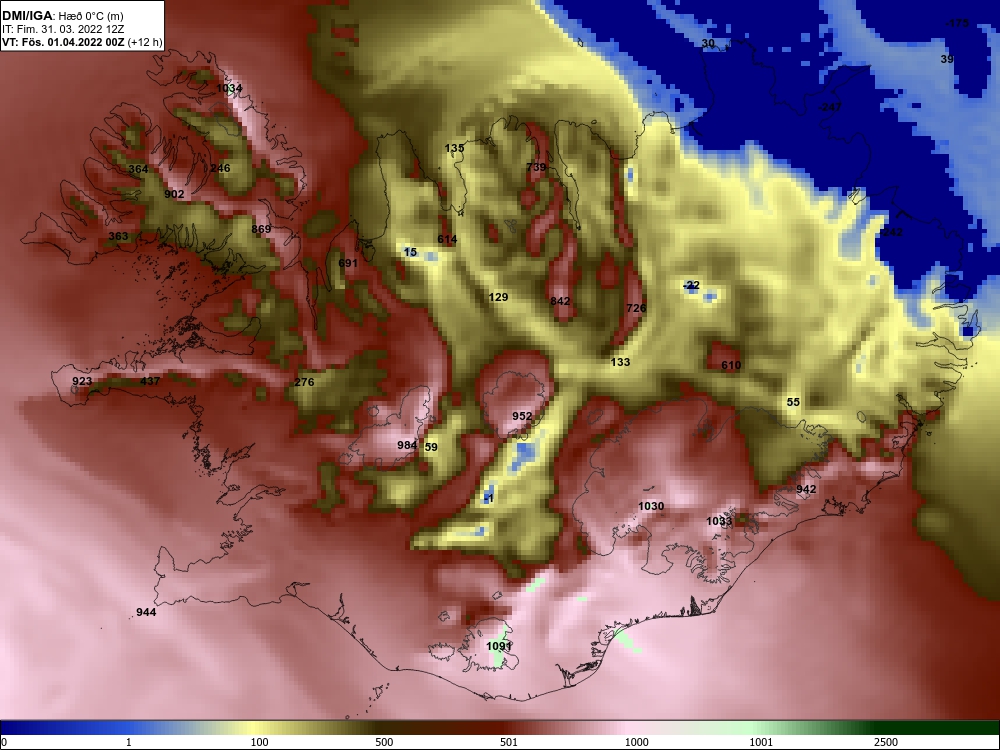Image resolution: width=1000 pixels, height=750 pixels.
Task: Select the 135 map value
Action: [454, 148]
